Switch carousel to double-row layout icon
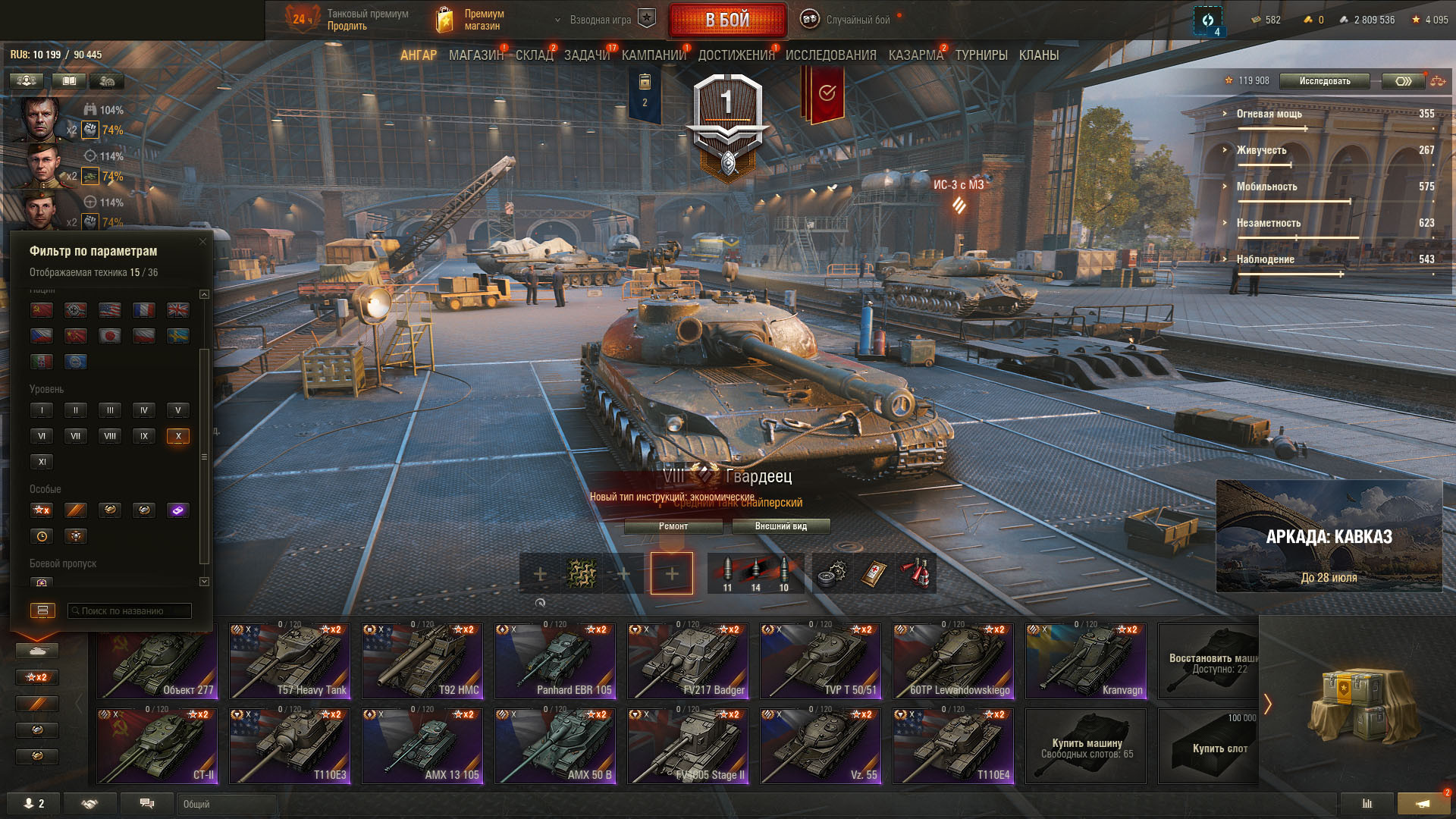The width and height of the screenshot is (1456, 819). [42, 610]
